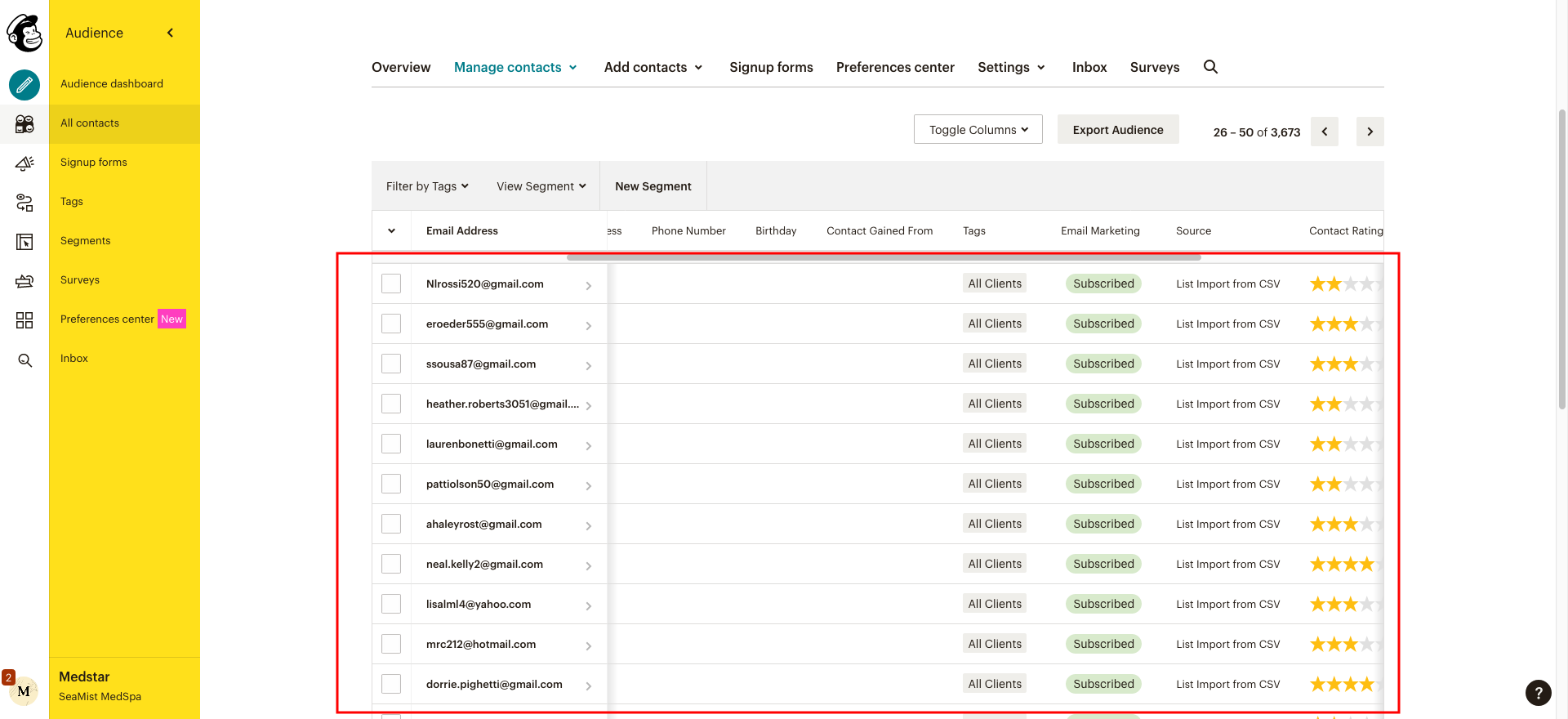
Task: Tick the checkbox for Nlrossi520@gmail.com
Action: [x=391, y=284]
